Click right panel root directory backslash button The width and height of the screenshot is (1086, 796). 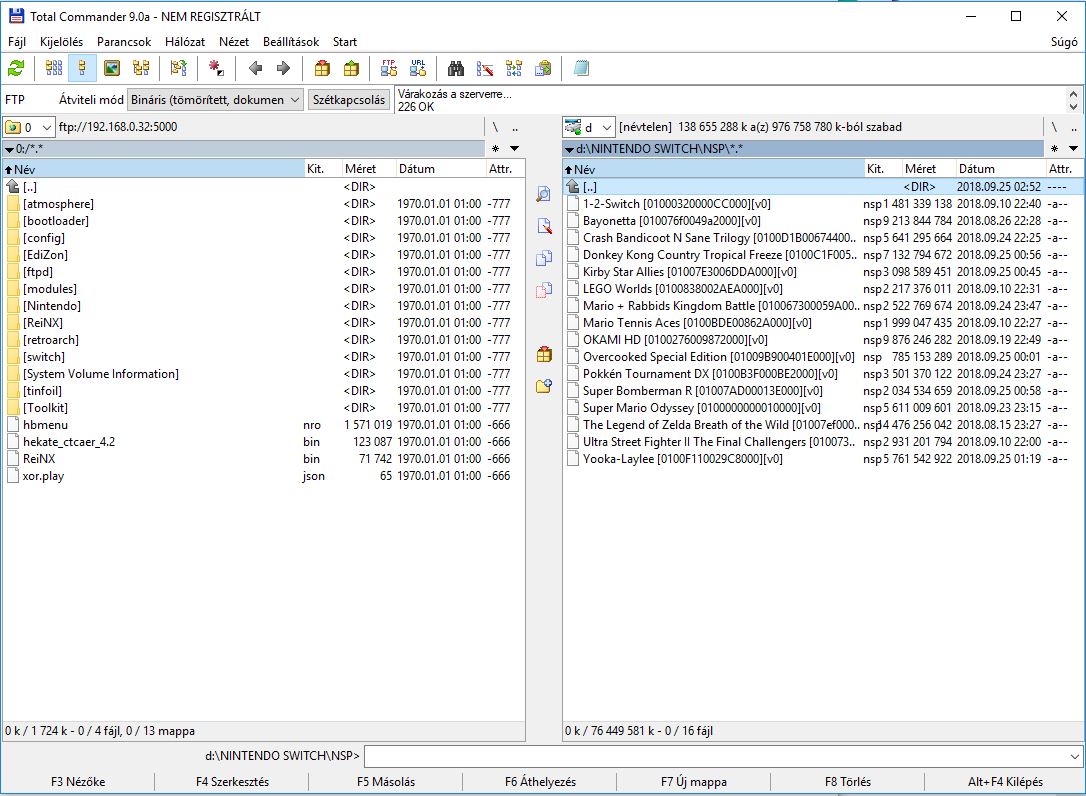(1054, 127)
